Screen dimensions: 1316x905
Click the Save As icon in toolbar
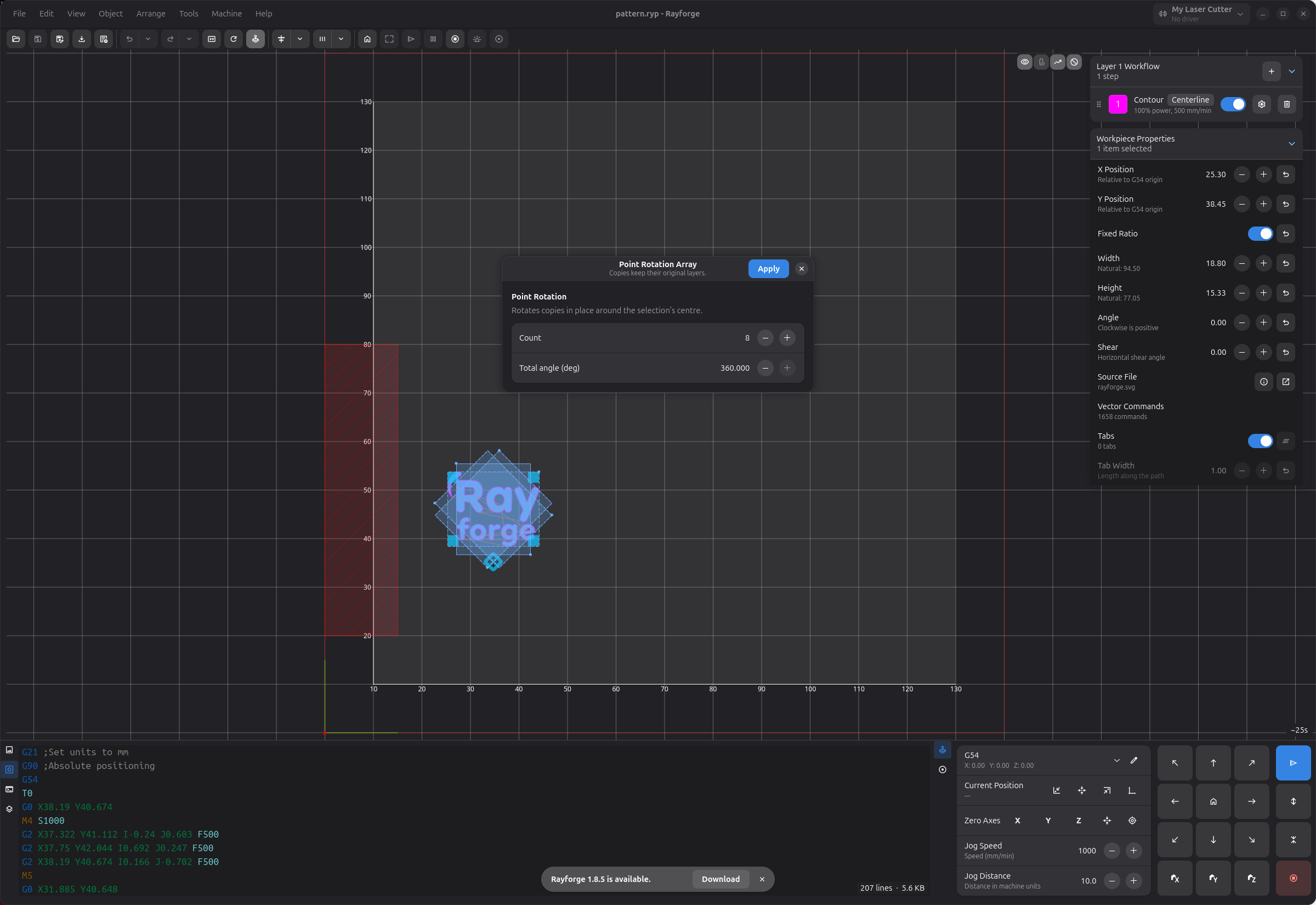click(60, 39)
